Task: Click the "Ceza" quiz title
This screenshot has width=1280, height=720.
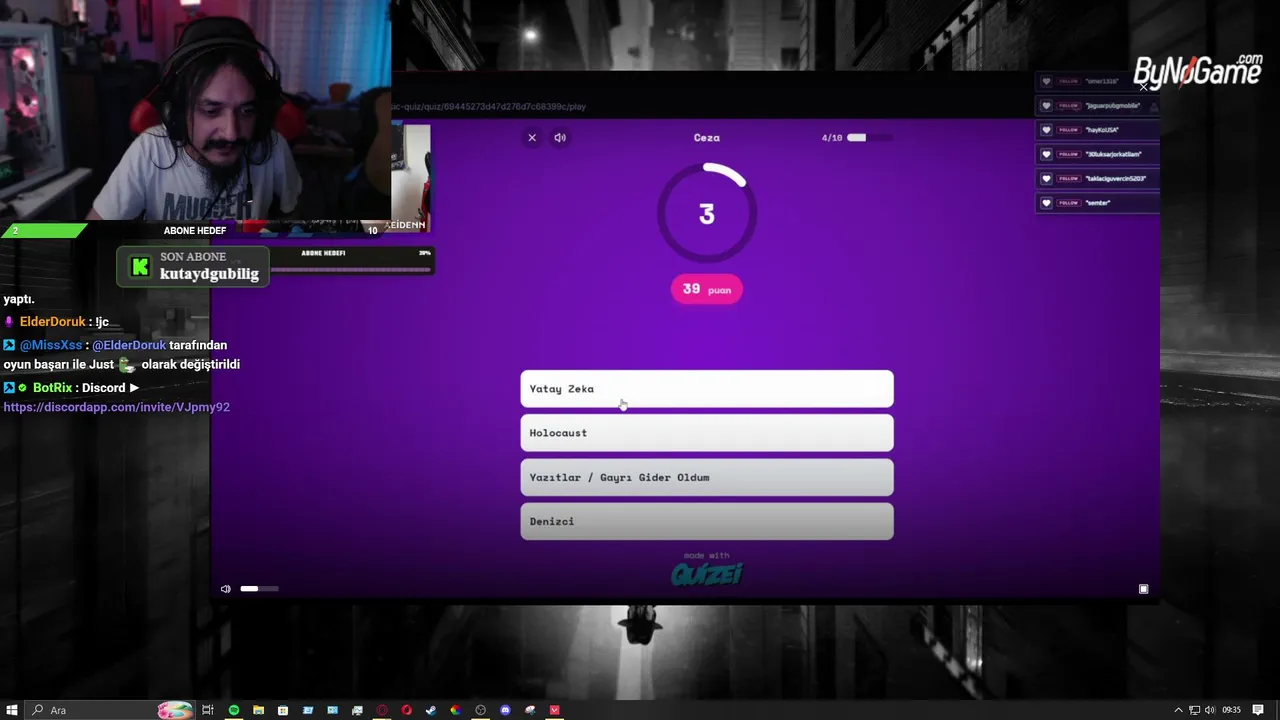Action: (707, 138)
